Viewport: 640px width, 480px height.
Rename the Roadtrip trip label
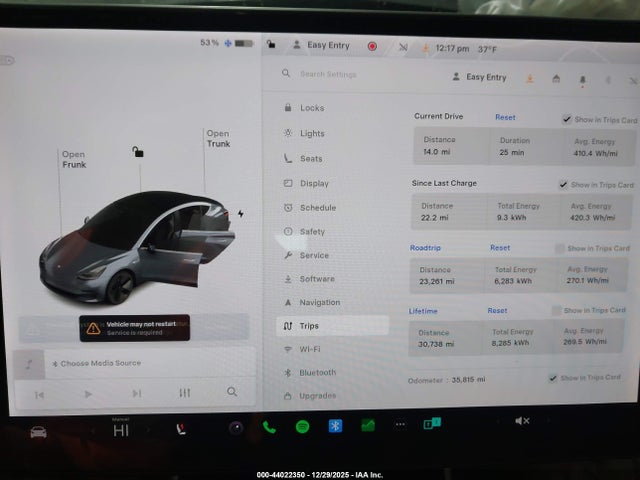425,248
